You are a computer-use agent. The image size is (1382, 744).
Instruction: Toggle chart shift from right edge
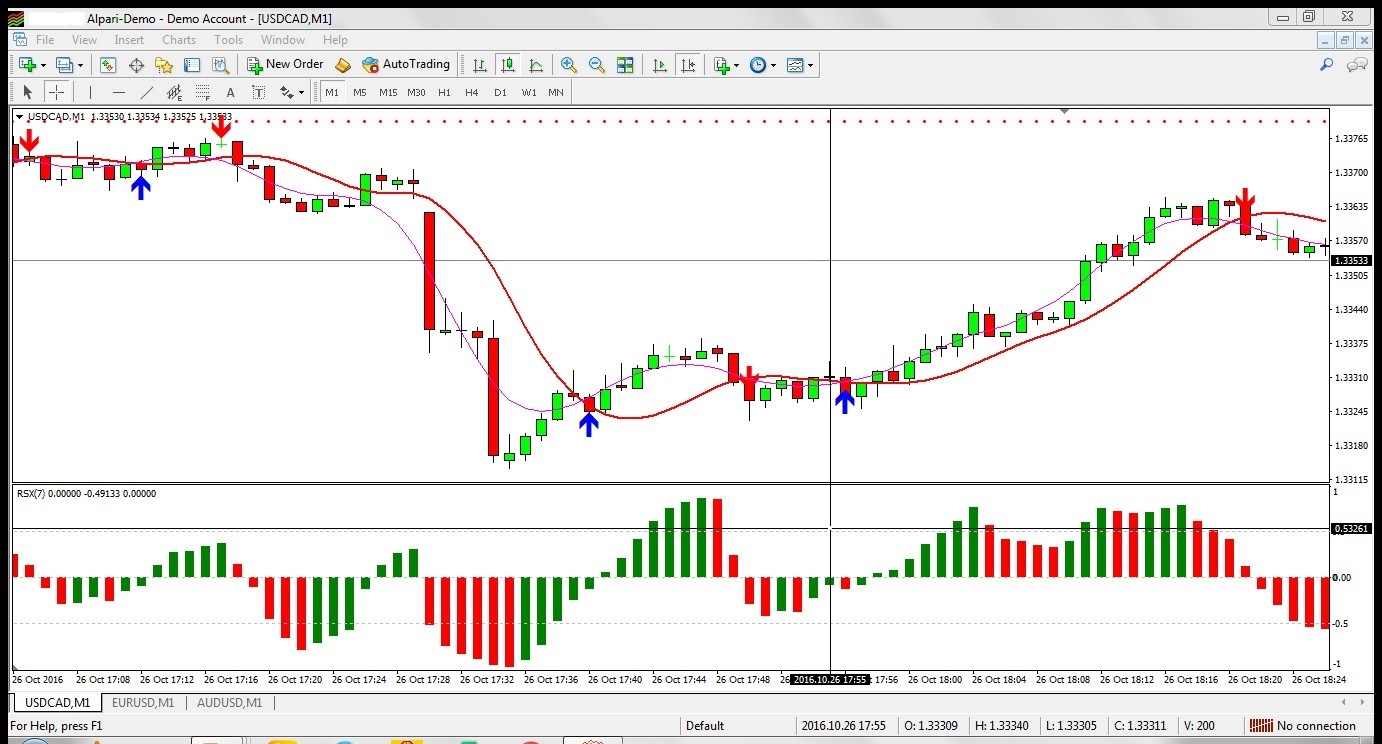688,65
